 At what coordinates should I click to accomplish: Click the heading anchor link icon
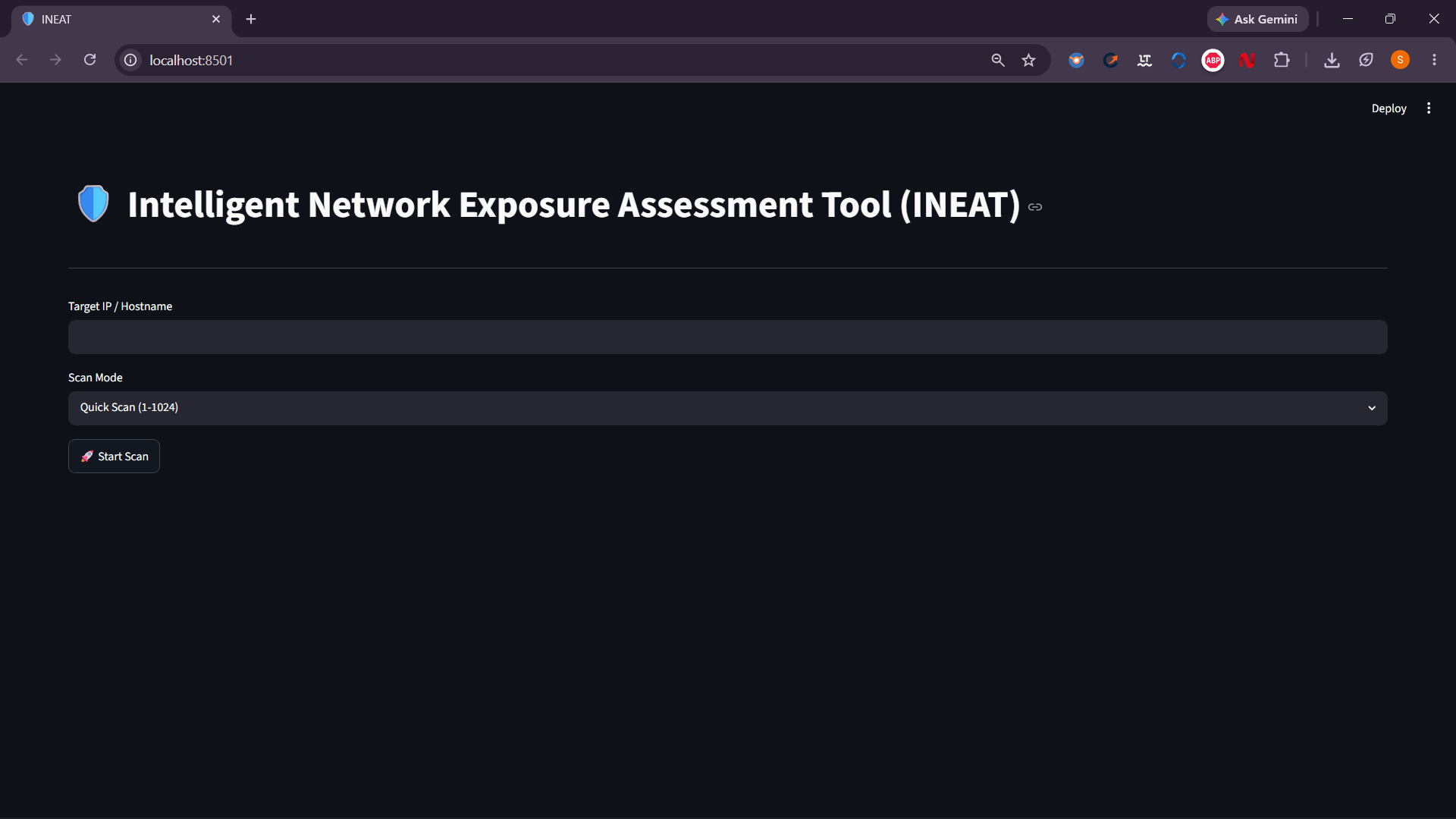click(x=1034, y=206)
